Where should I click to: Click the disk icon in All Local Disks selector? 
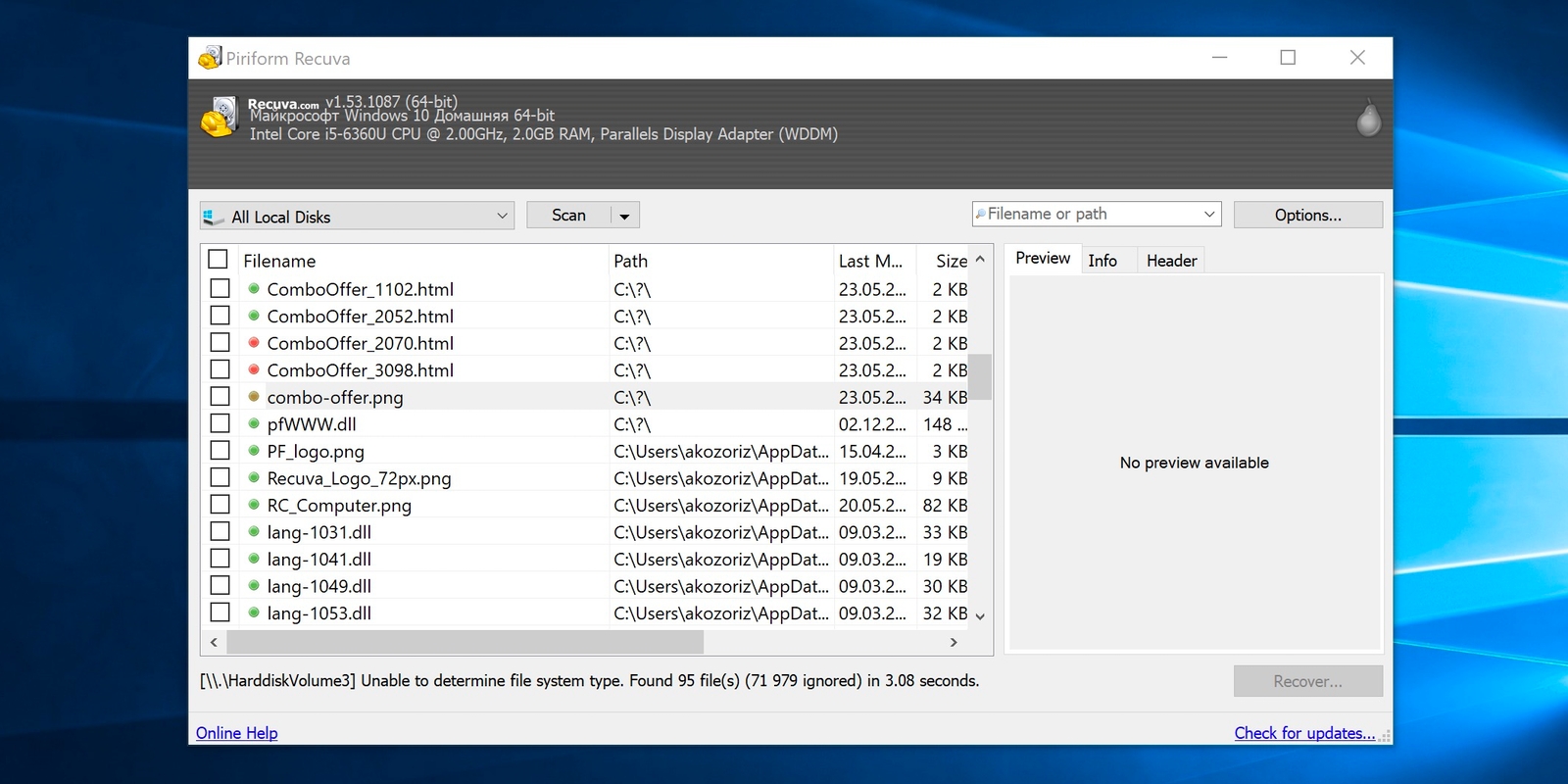tap(214, 217)
